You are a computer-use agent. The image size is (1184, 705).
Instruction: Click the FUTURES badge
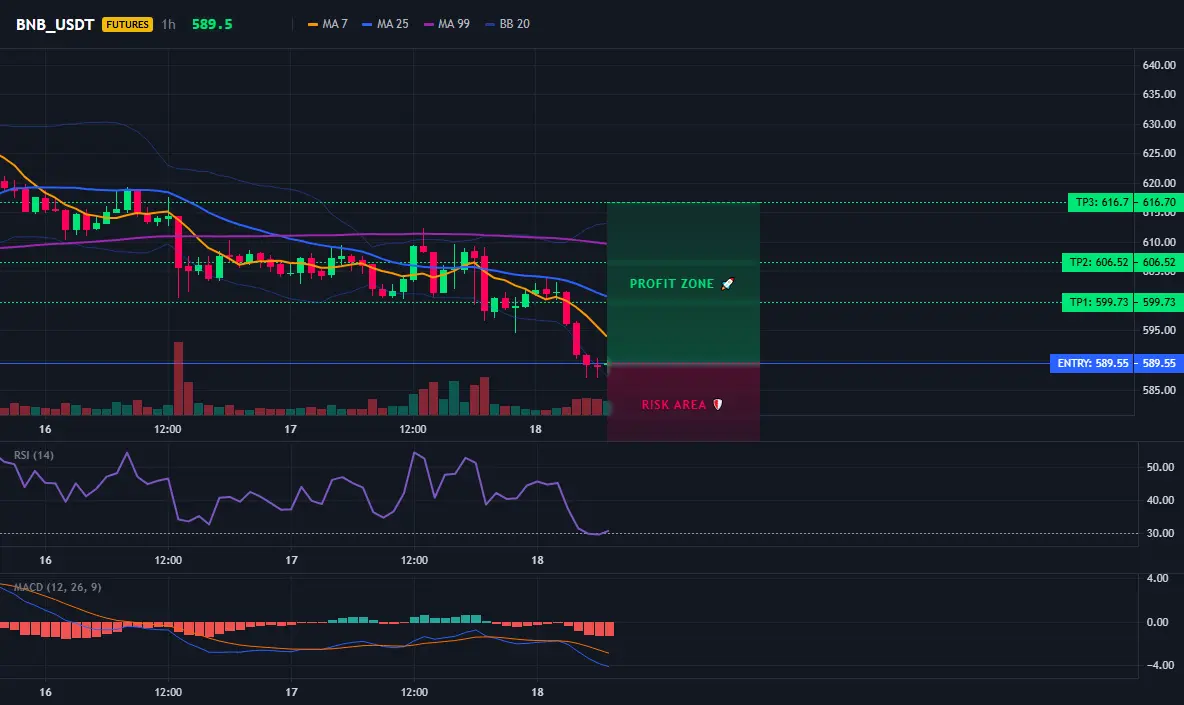point(128,24)
